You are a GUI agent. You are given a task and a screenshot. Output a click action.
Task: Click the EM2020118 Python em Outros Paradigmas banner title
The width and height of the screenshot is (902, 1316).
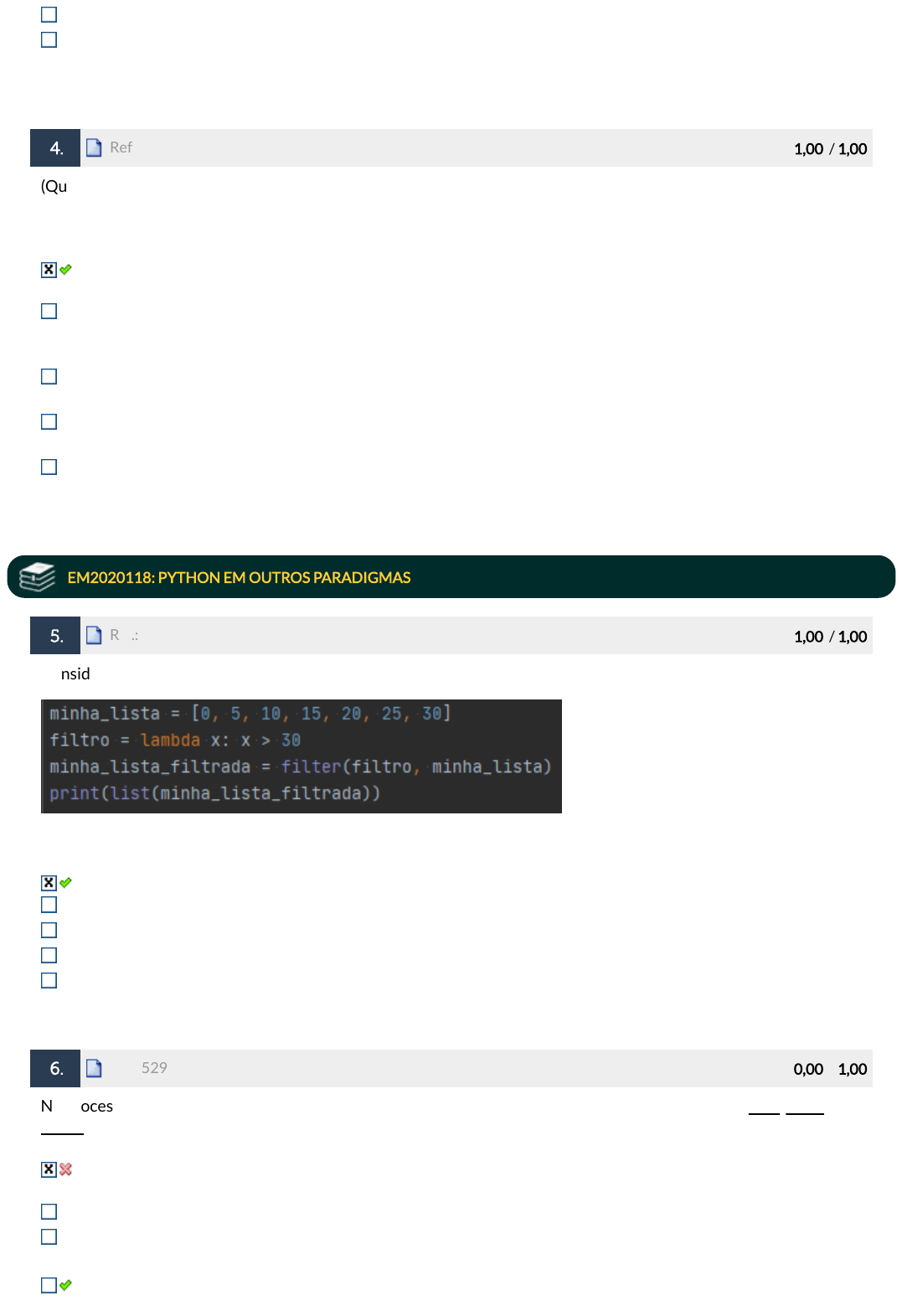[239, 577]
